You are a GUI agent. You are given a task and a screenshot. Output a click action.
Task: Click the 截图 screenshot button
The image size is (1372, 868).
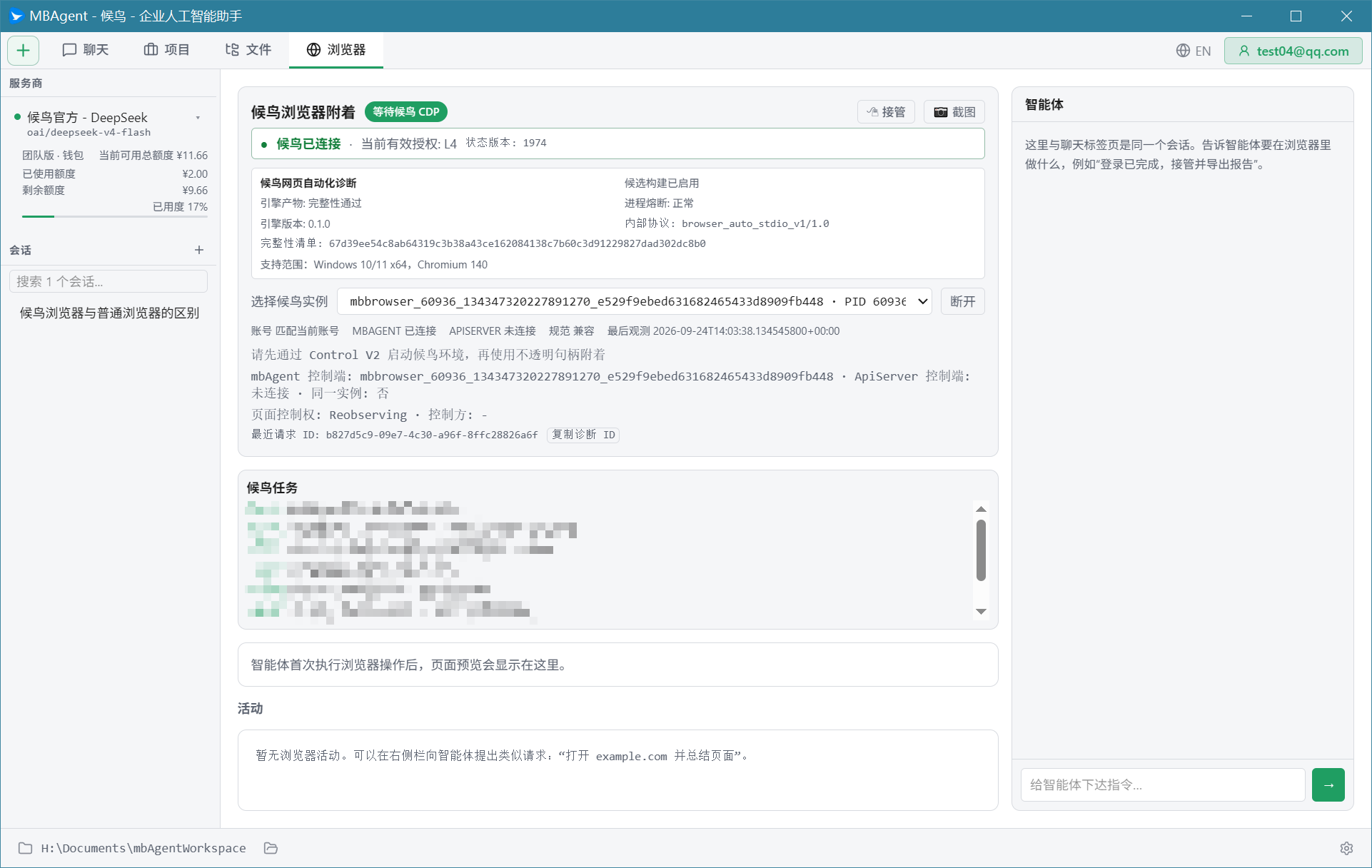click(x=954, y=112)
